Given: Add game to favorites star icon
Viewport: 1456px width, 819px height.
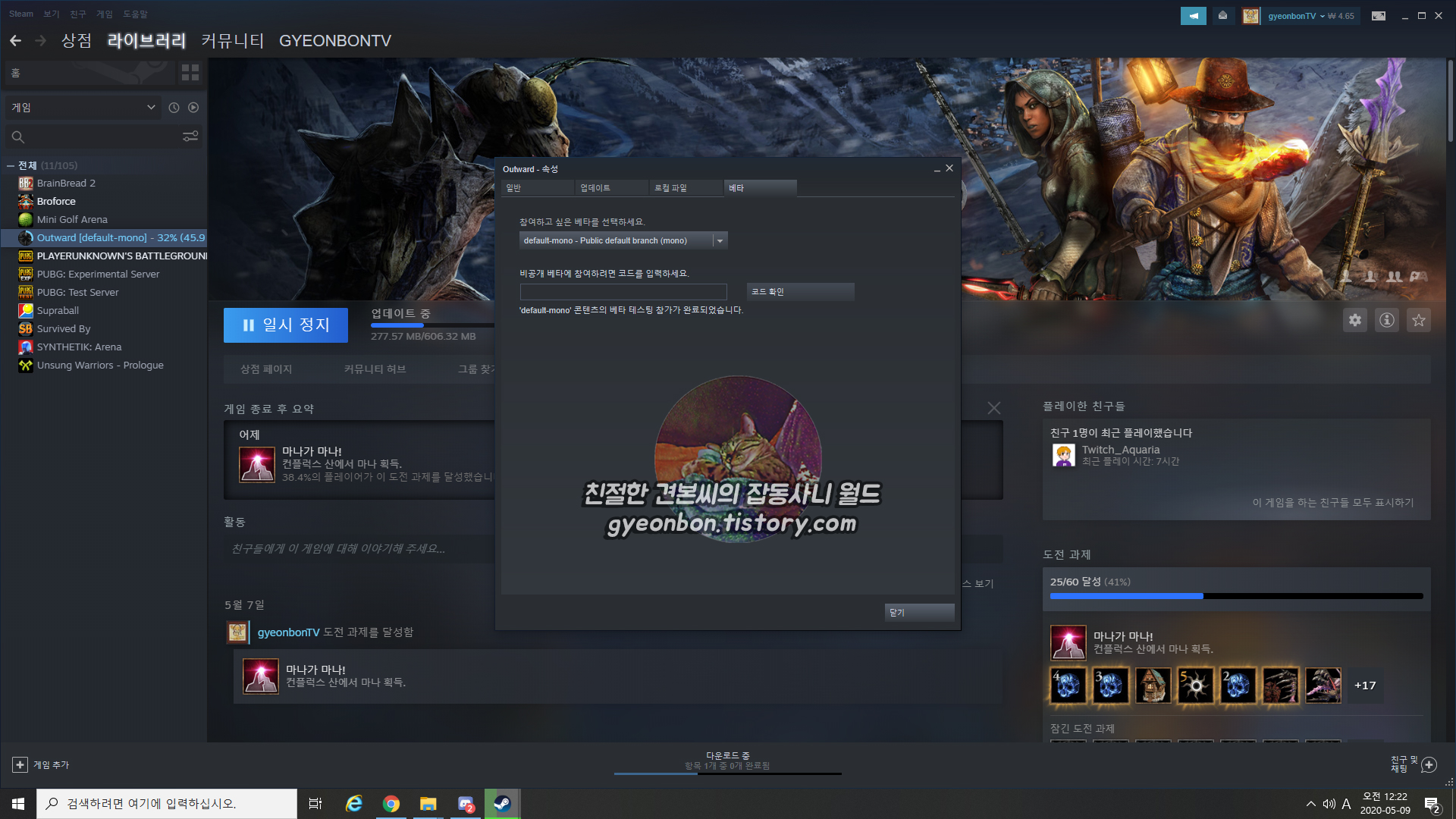Looking at the screenshot, I should pyautogui.click(x=1418, y=320).
